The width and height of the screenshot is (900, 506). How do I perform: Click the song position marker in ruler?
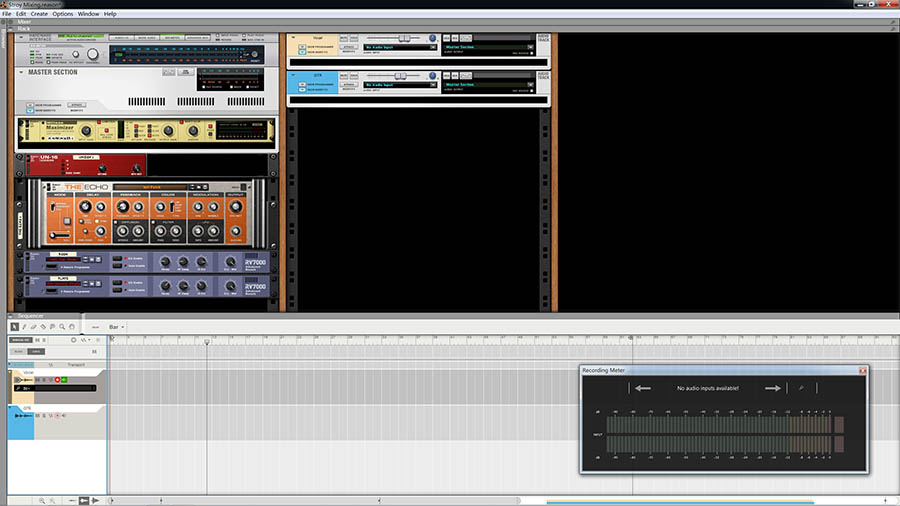coord(207,341)
